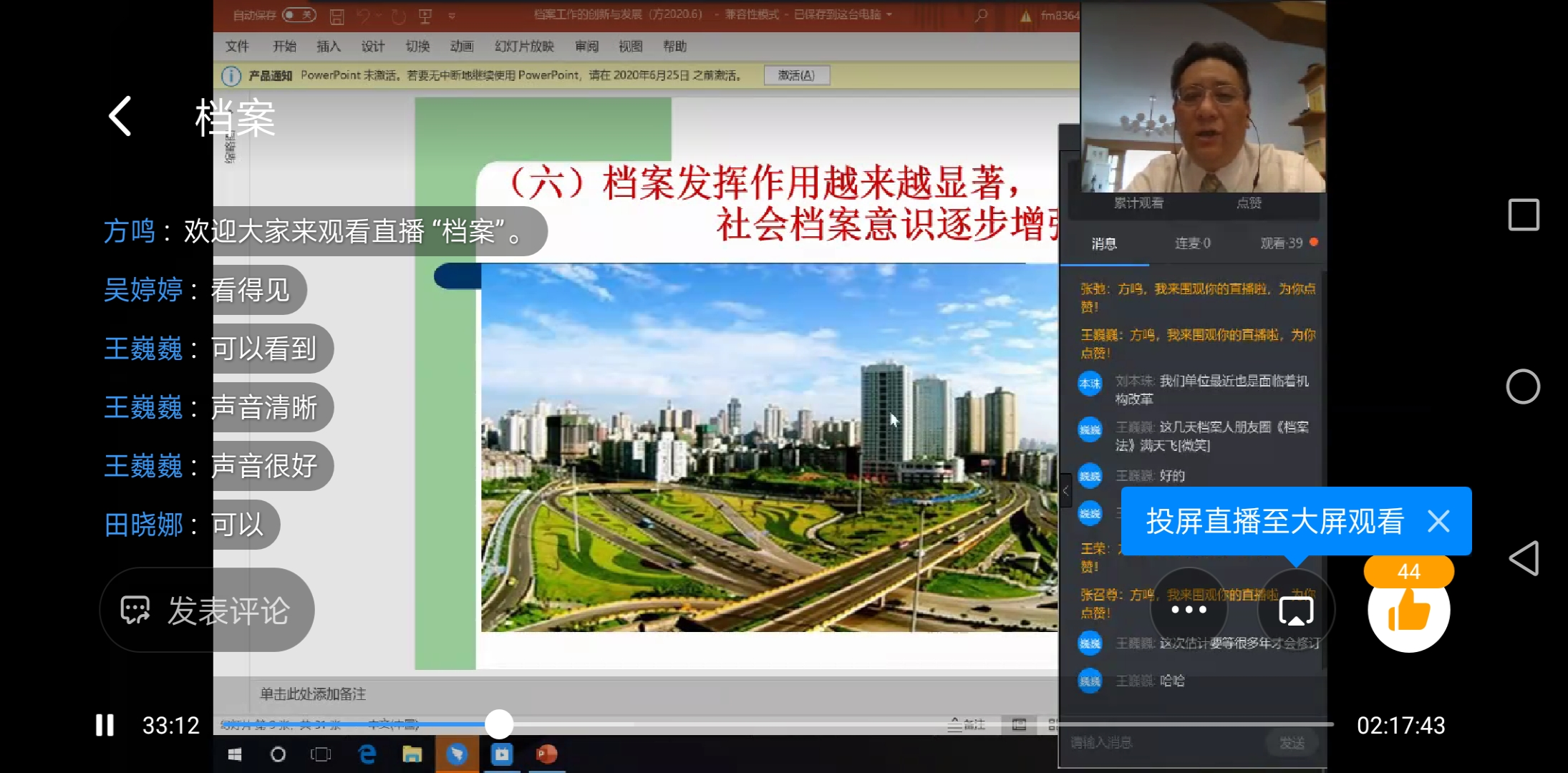Open the 发表评论 comment box

207,611
